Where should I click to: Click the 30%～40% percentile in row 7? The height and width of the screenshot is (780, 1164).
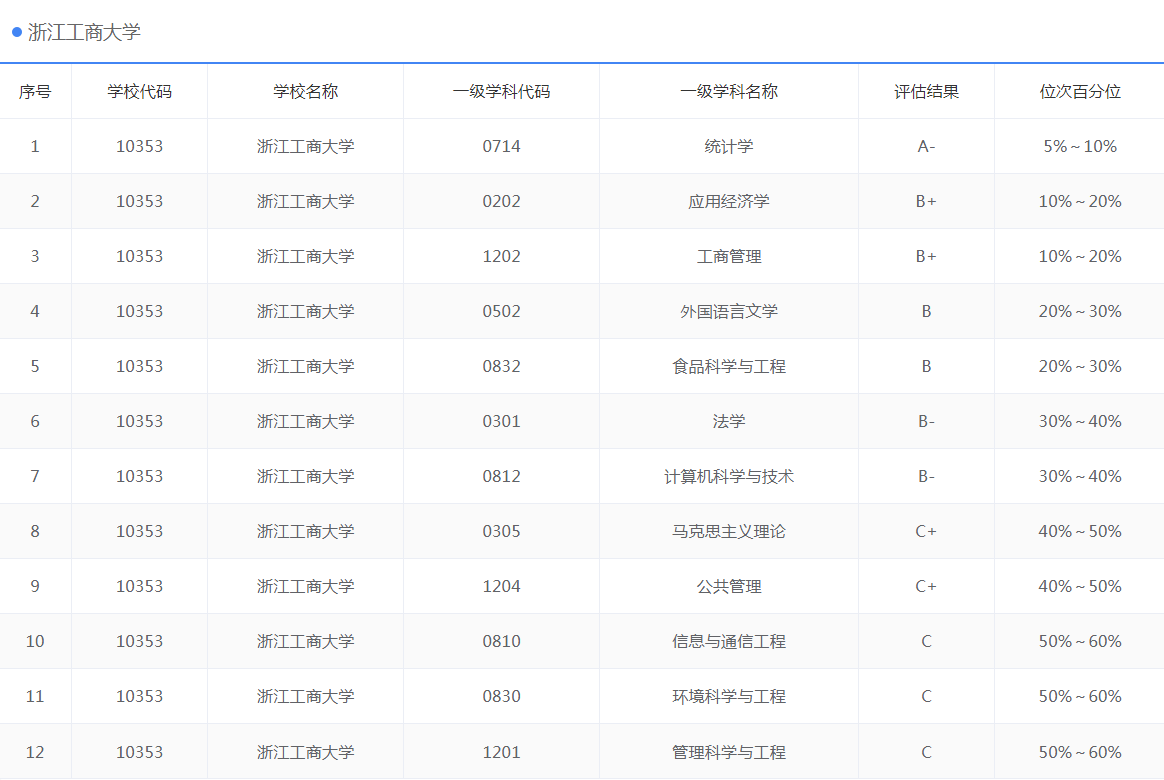click(1080, 476)
